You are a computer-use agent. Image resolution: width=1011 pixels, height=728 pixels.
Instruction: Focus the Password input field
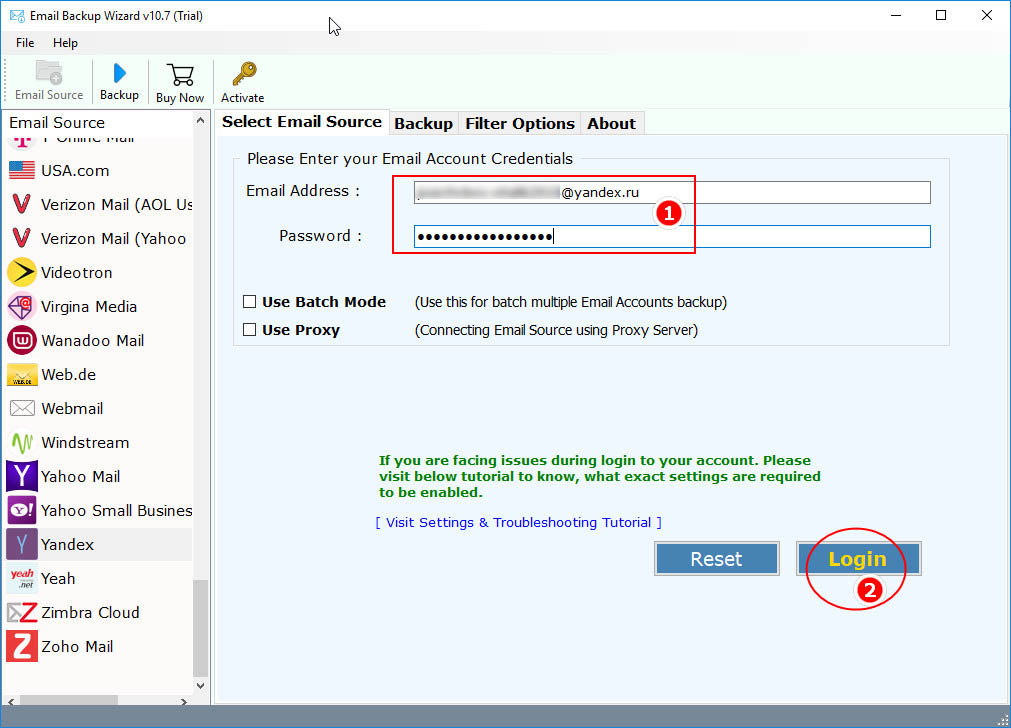pos(672,237)
